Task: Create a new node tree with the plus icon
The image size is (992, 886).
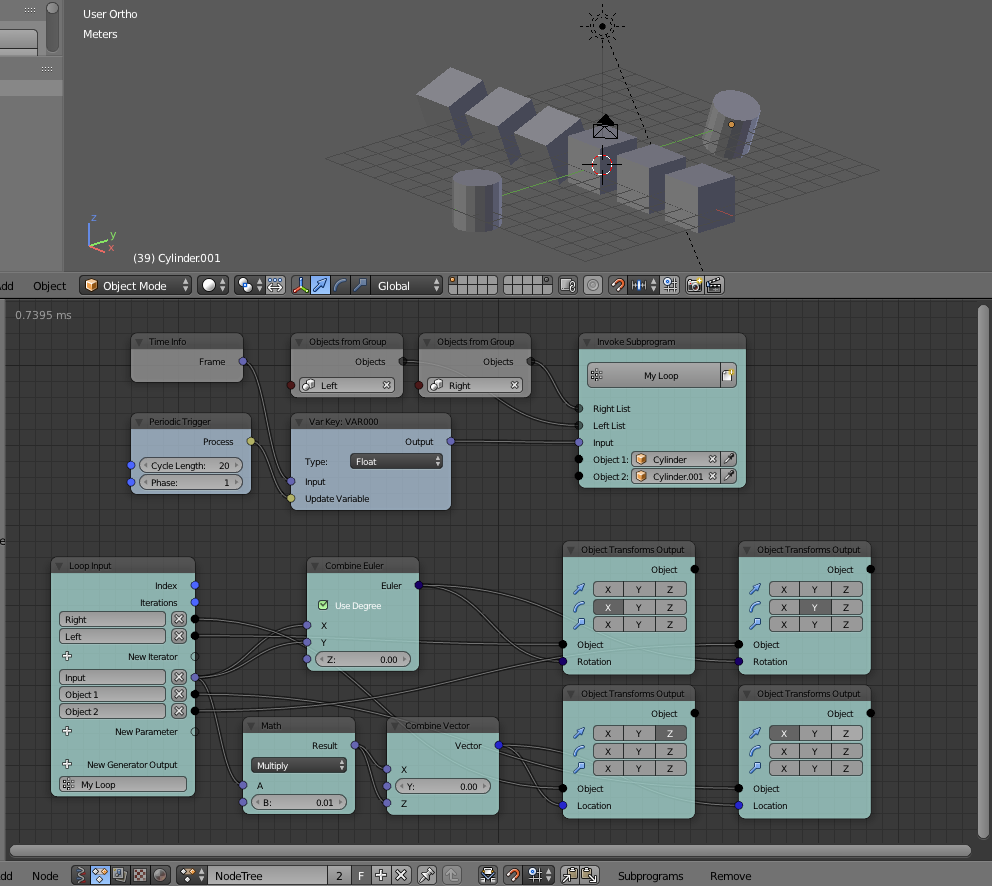Action: 380,875
